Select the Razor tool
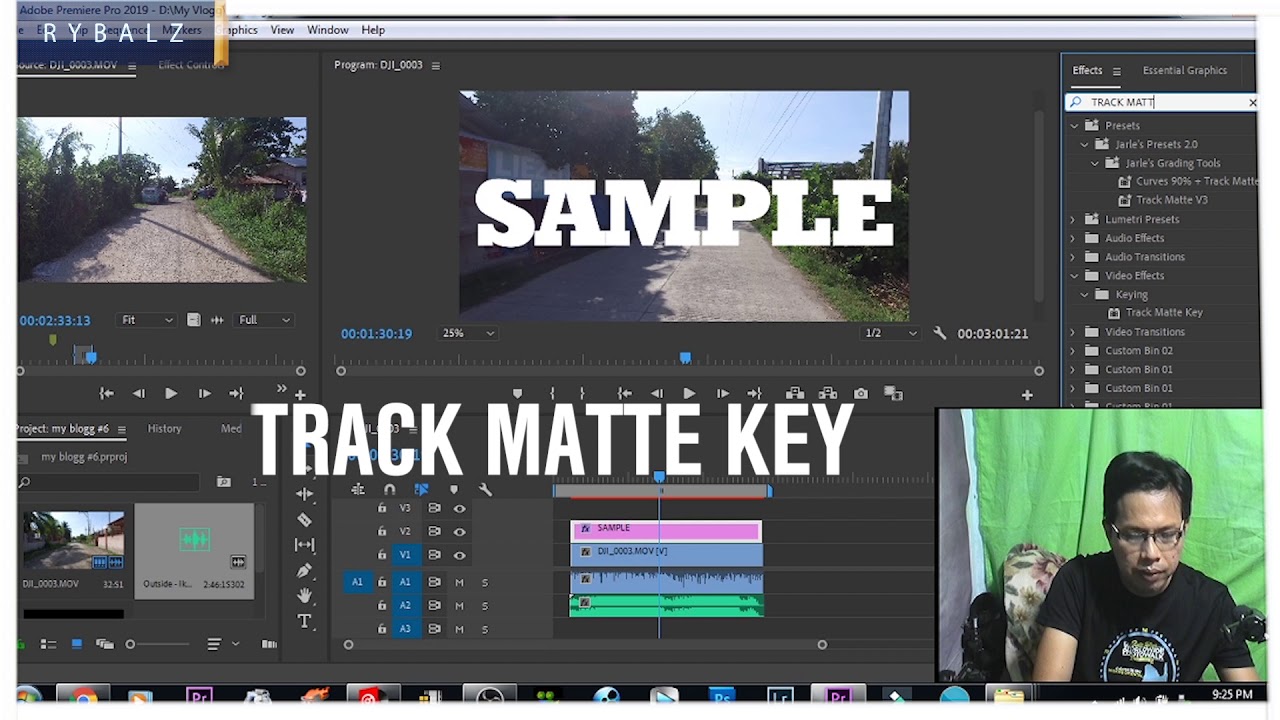Screen dimensions: 1280x720 click(x=304, y=520)
